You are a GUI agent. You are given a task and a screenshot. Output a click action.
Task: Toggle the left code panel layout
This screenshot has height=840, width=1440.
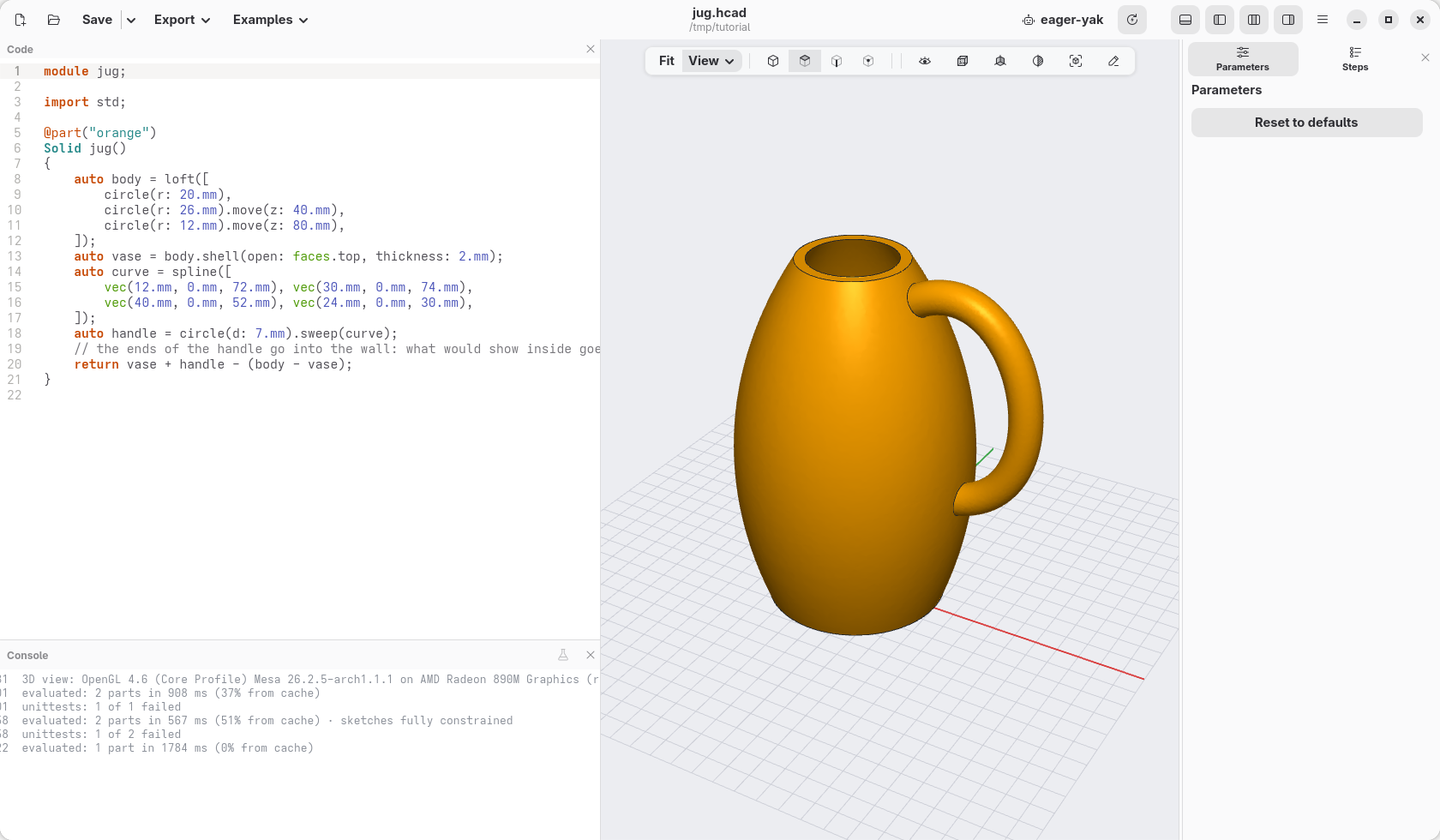[x=1220, y=20]
